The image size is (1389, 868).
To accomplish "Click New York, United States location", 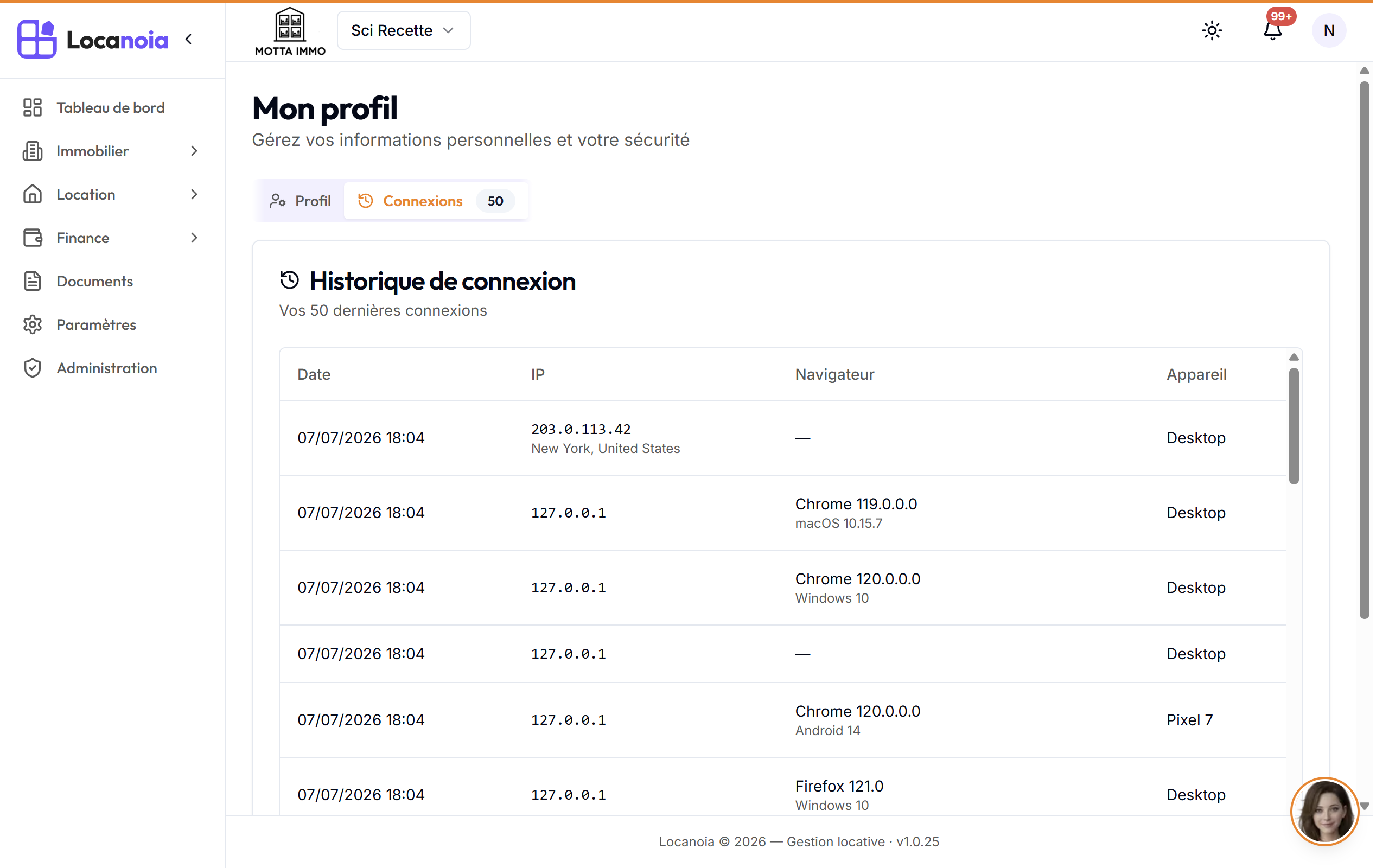I will click(605, 448).
